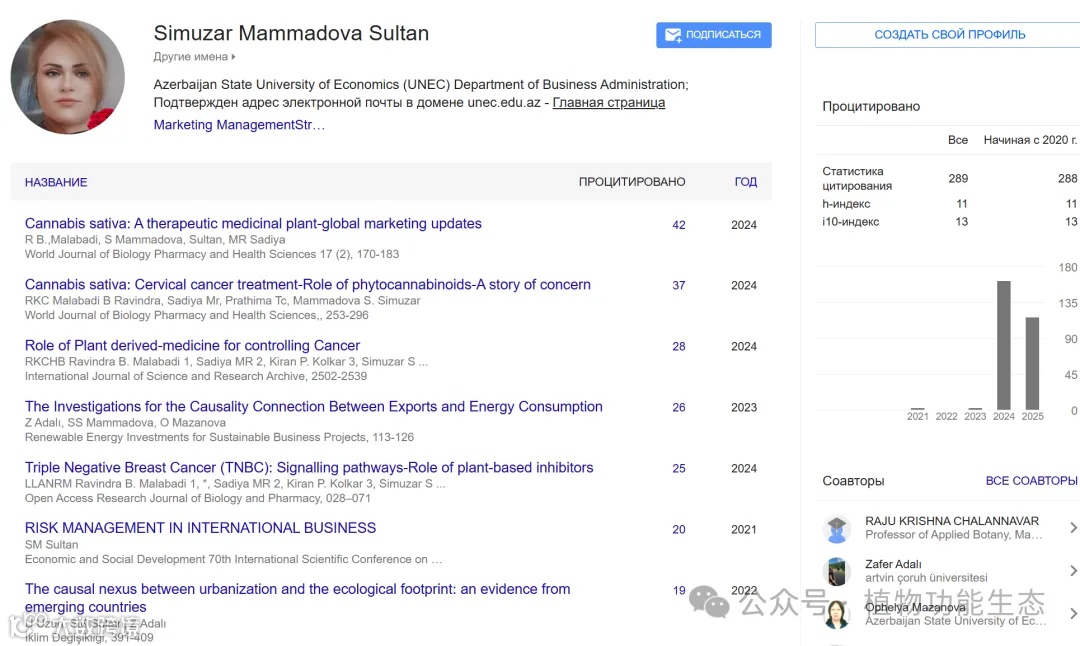
Task: Click Zafer Adalı's co-author avatar
Action: (x=837, y=571)
